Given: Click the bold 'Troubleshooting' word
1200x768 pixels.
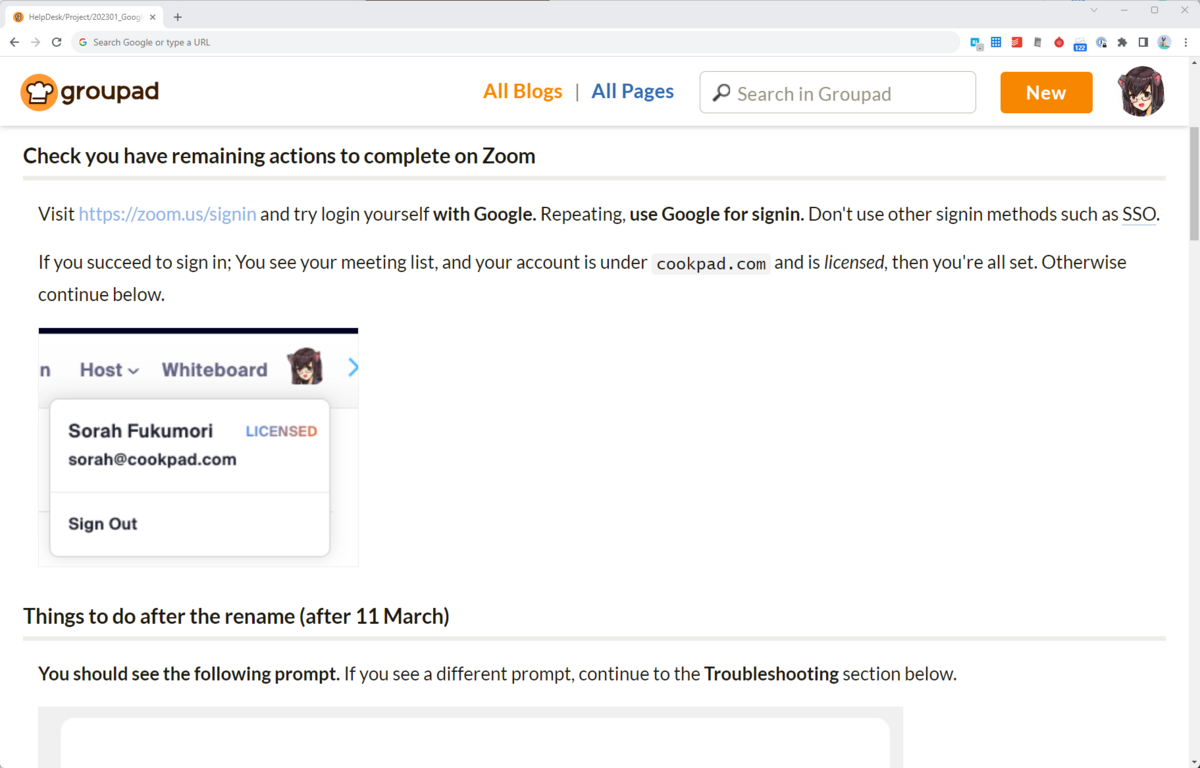Looking at the screenshot, I should 771,674.
